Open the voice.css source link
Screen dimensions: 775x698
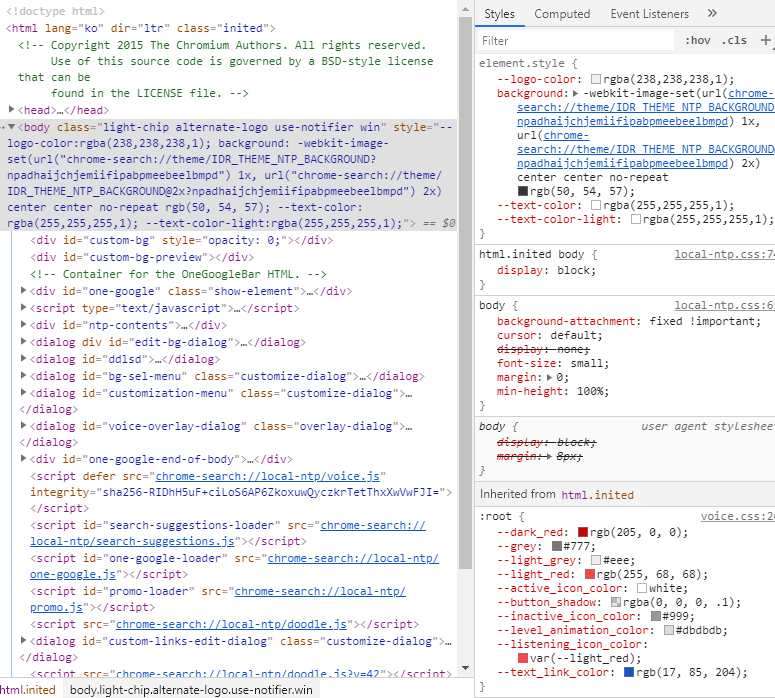click(x=737, y=516)
